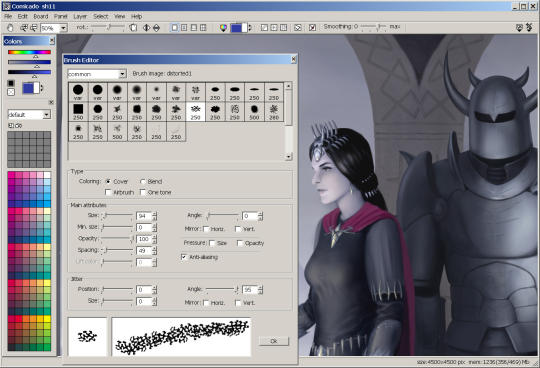
Task: Select the highlighted distorted 250 brush
Action: [x=195, y=112]
